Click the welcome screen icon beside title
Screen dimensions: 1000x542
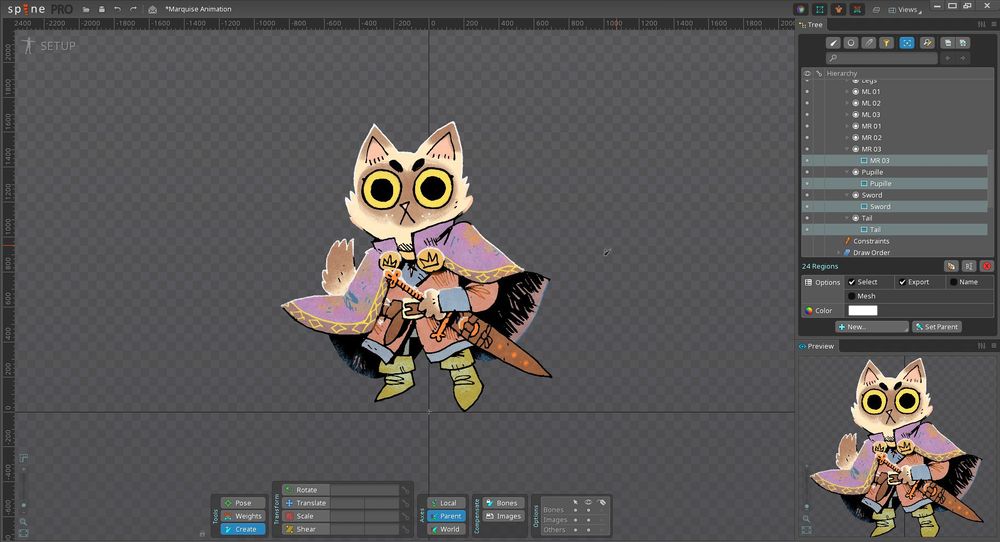[x=152, y=10]
